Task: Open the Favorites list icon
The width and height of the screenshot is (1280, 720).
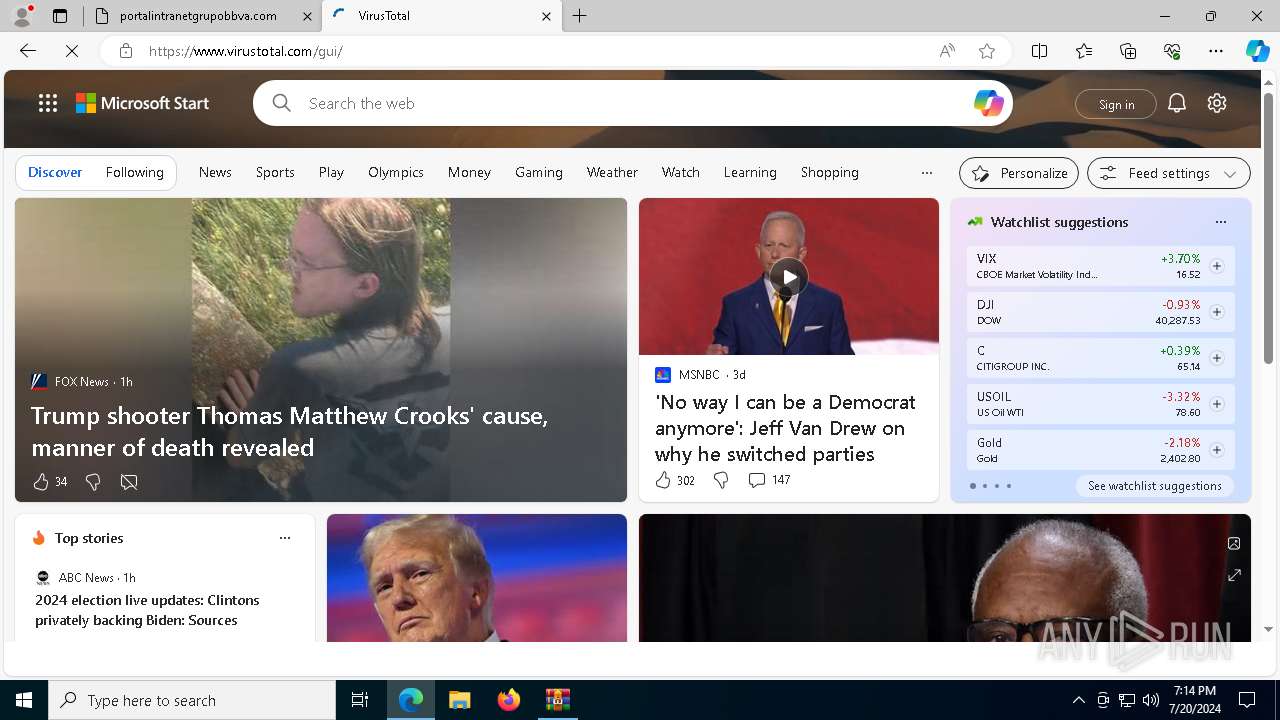Action: click(1084, 51)
